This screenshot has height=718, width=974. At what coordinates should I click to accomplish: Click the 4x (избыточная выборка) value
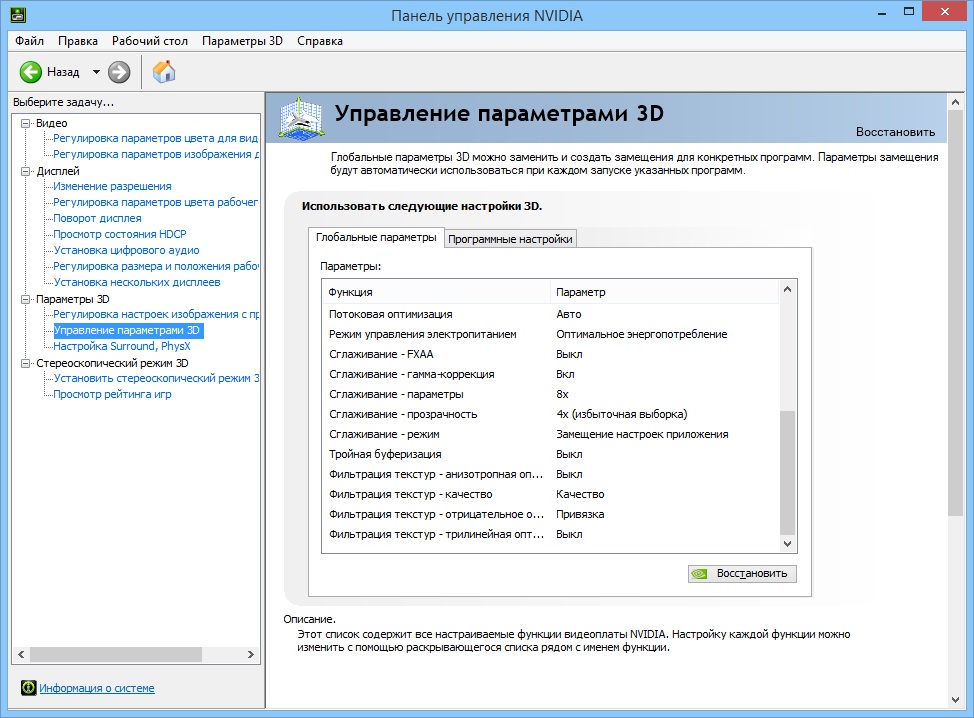pyautogui.click(x=622, y=414)
